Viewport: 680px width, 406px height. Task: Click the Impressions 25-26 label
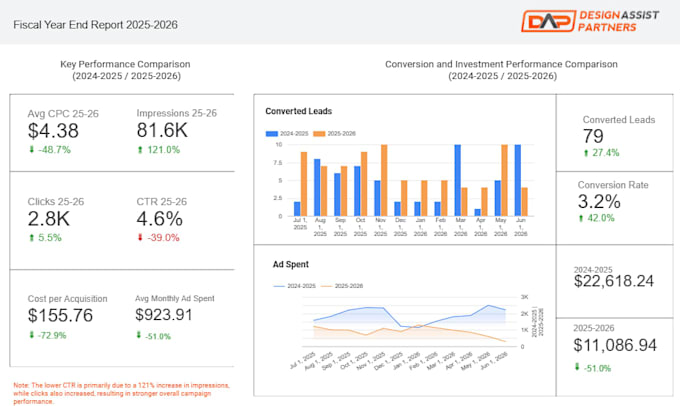[x=177, y=113]
